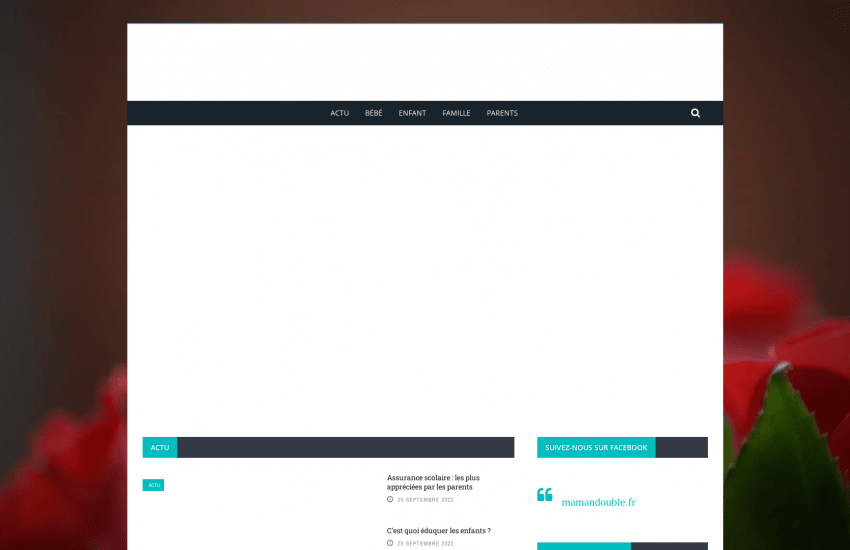Click the blank featured image beneath ACTU tag
Screen dimensions: 850x550
click(x=257, y=515)
